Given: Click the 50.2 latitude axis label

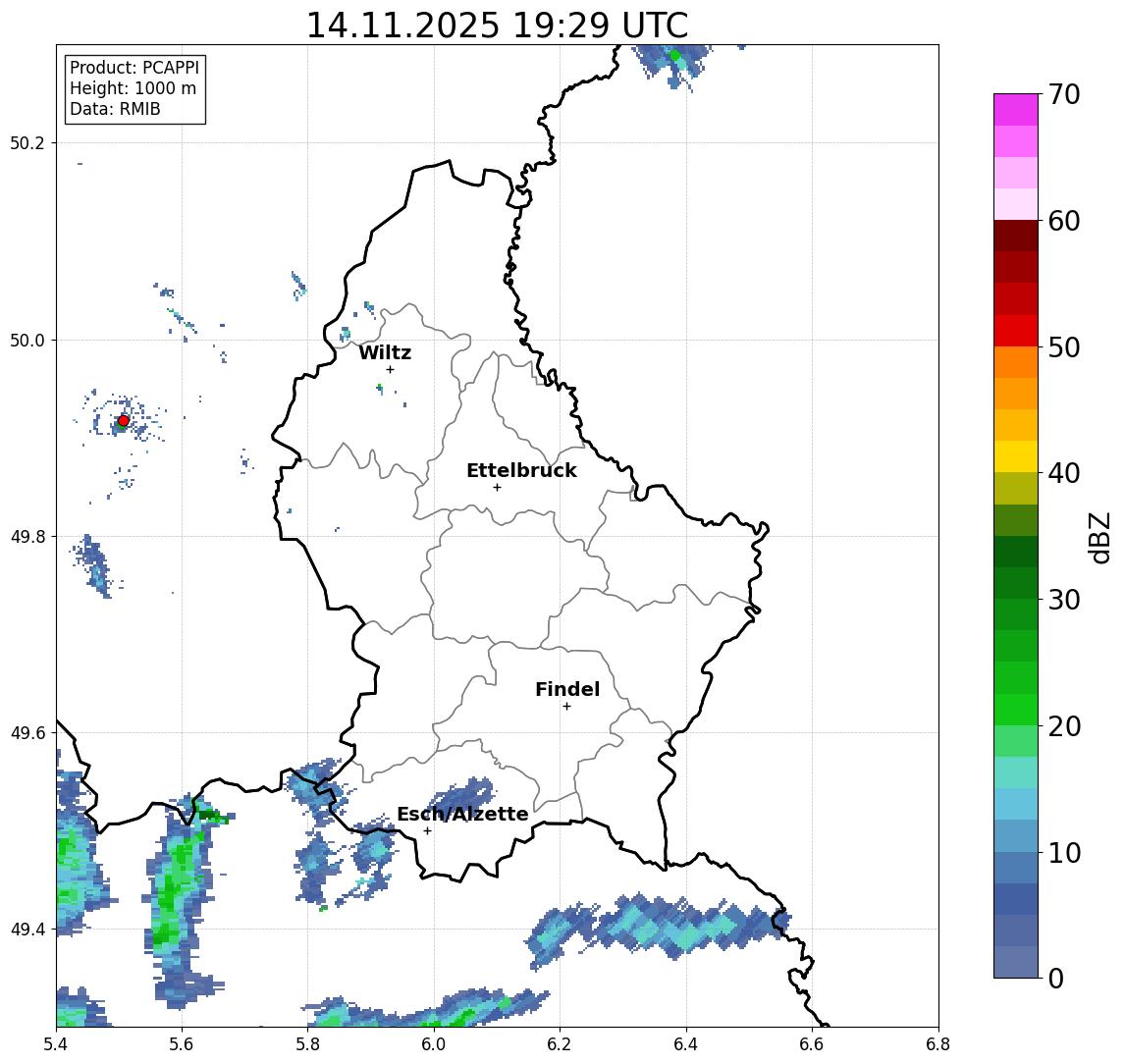Looking at the screenshot, I should pos(27,142).
